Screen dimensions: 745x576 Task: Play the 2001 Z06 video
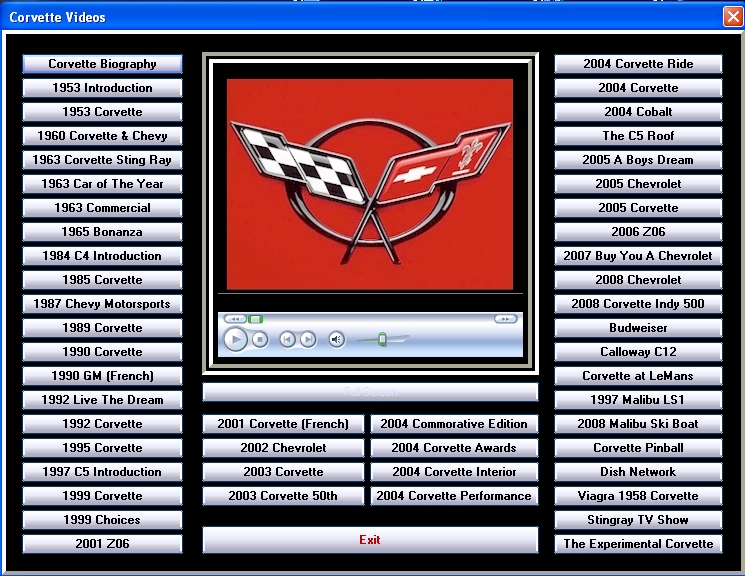(102, 544)
